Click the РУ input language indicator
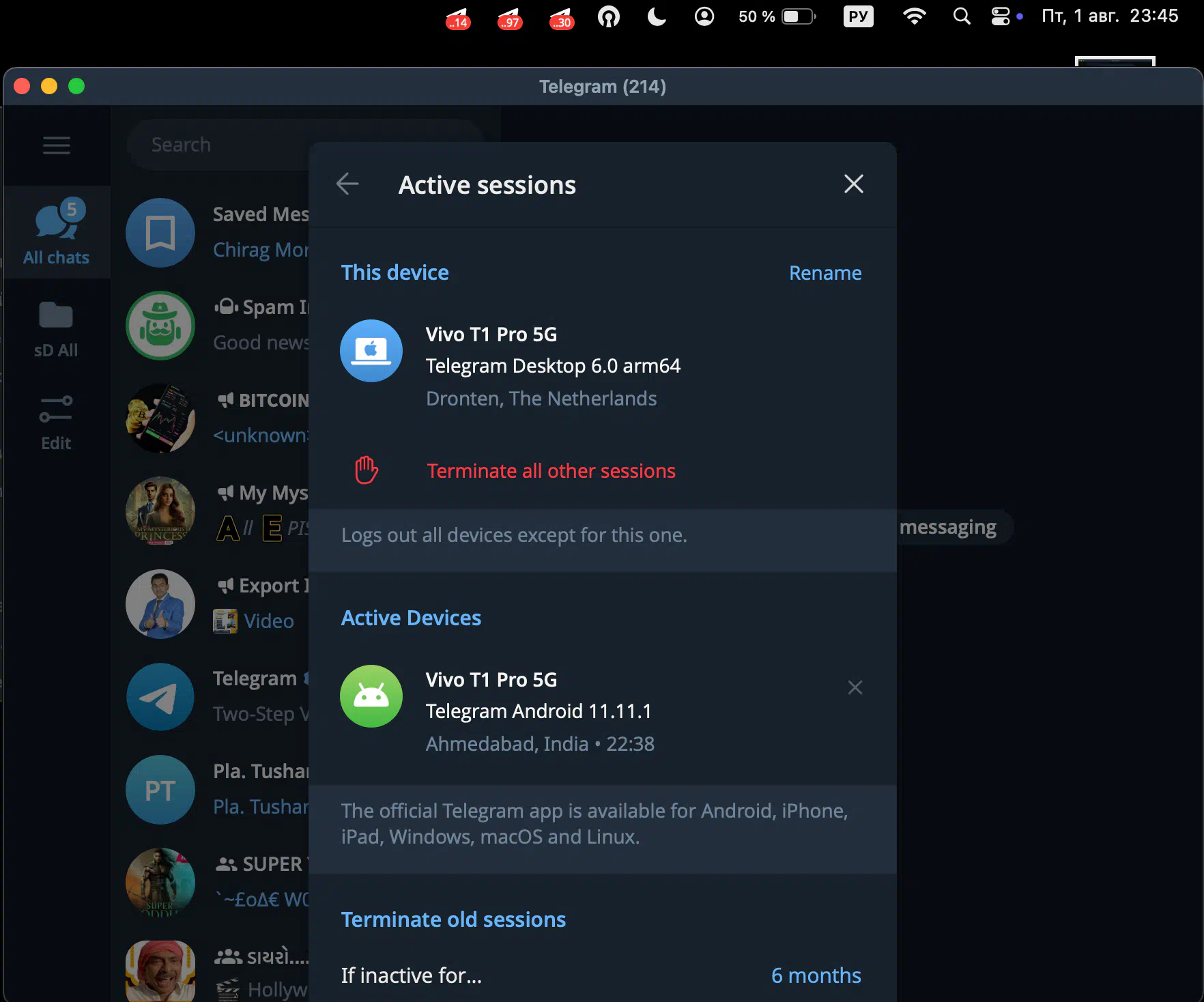Image resolution: width=1204 pixels, height=1002 pixels. (x=858, y=16)
